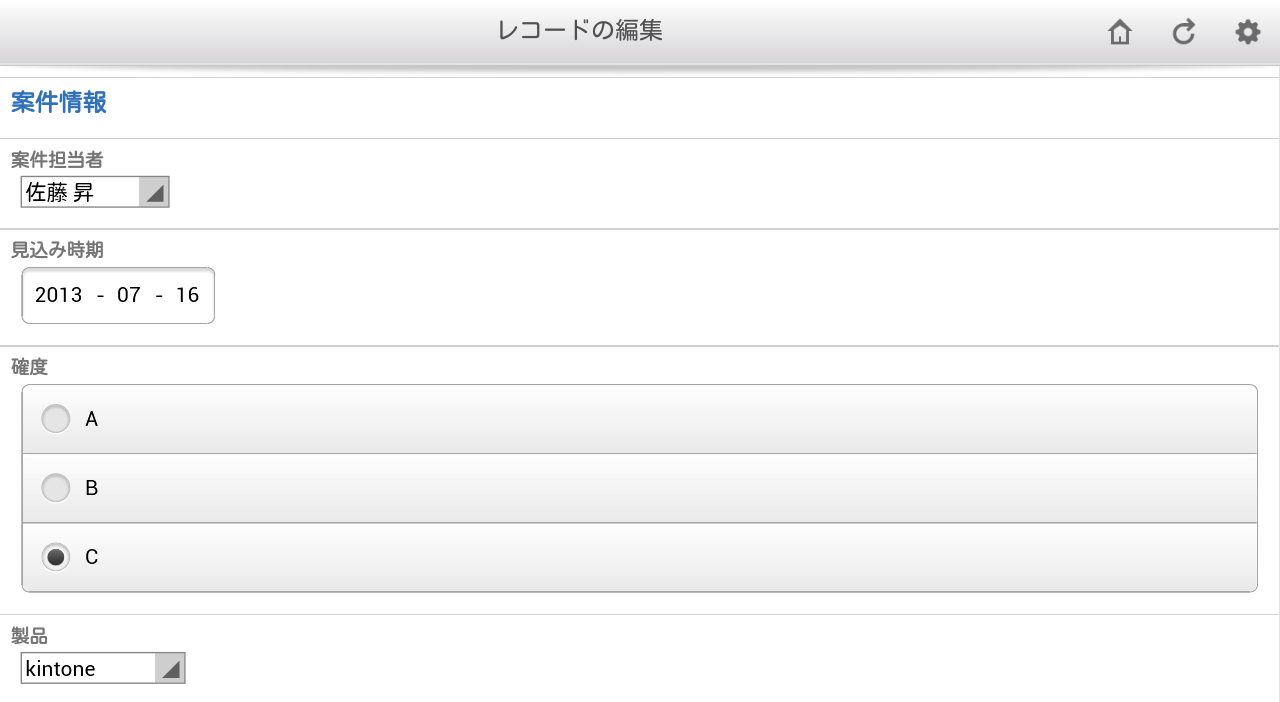The height and width of the screenshot is (702, 1280).
Task: Select radio button B under 確度
Action: (x=55, y=488)
